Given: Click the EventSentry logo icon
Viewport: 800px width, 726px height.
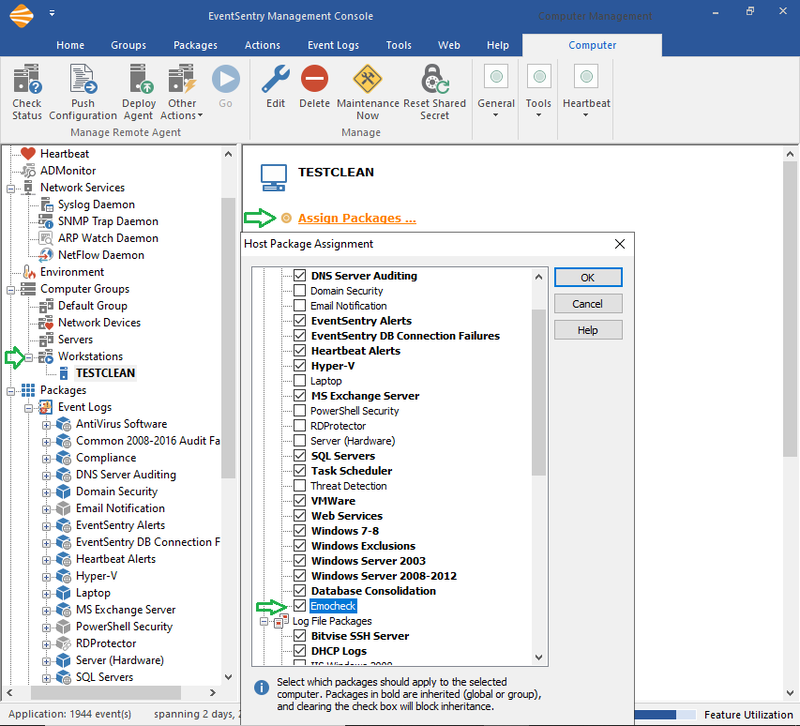Looking at the screenshot, I should (21, 16).
